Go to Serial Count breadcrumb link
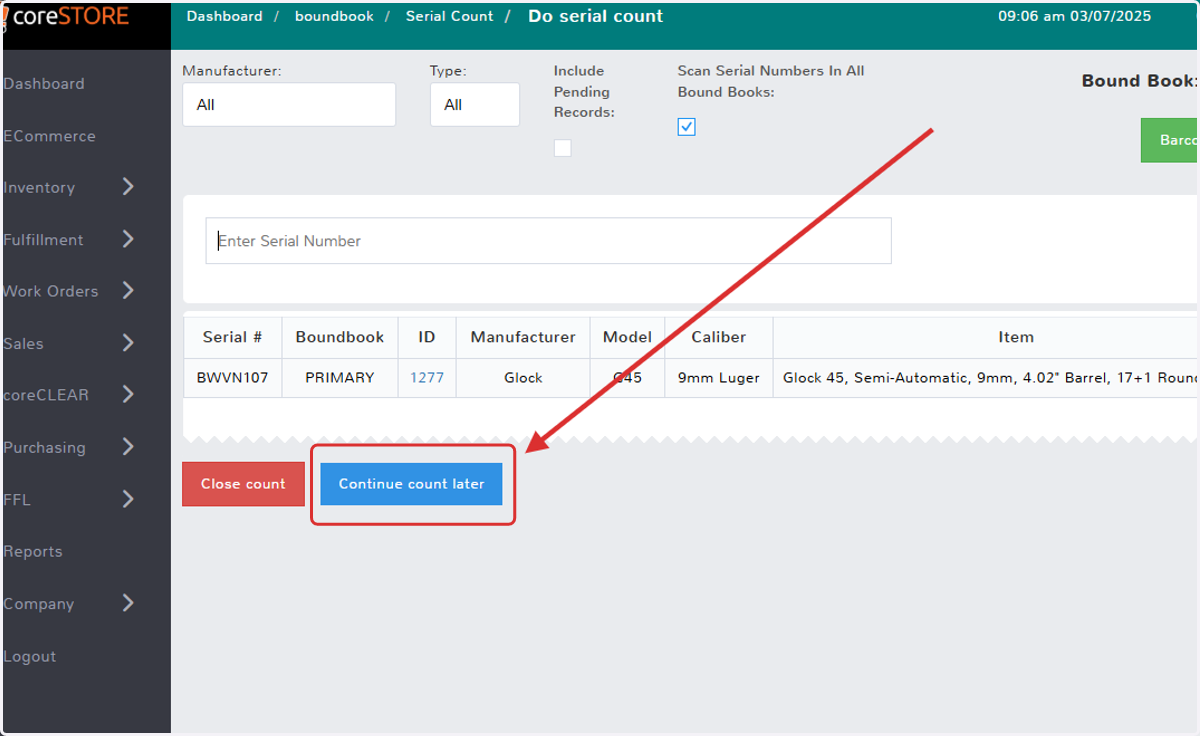This screenshot has width=1200, height=736. (450, 16)
